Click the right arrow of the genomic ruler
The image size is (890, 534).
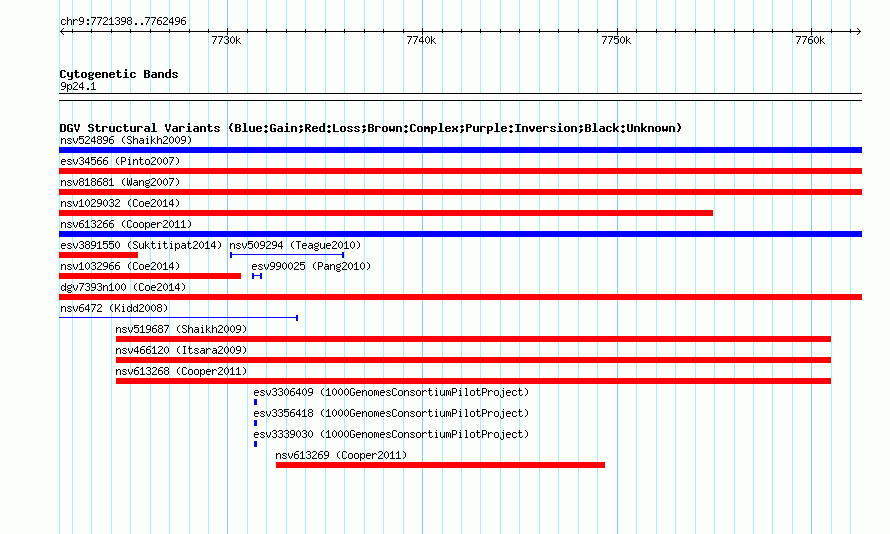(x=858, y=32)
